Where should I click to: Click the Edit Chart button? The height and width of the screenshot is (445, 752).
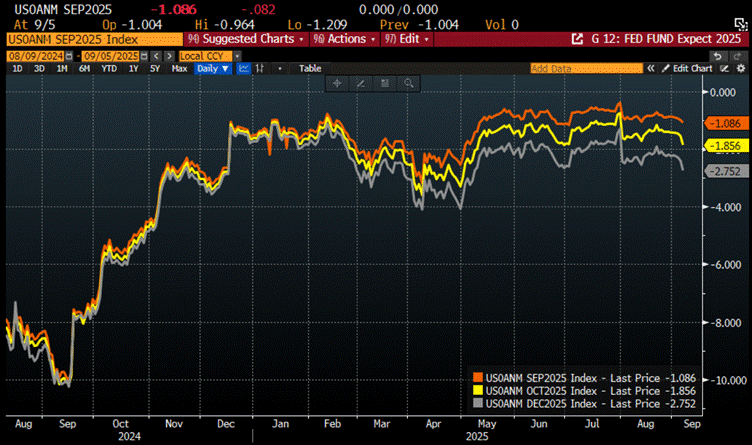pos(688,69)
